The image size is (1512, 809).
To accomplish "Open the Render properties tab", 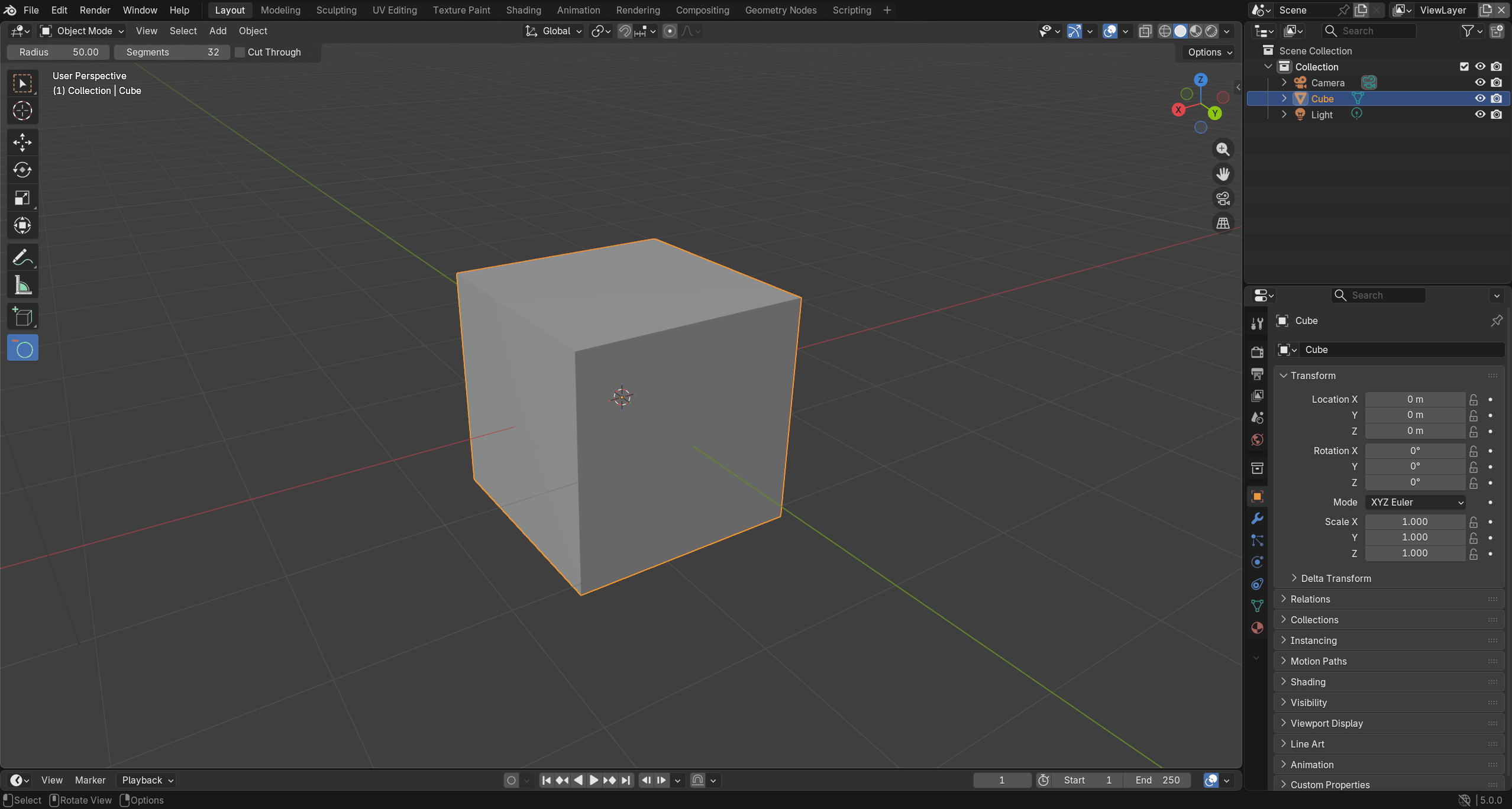I will [1257, 351].
